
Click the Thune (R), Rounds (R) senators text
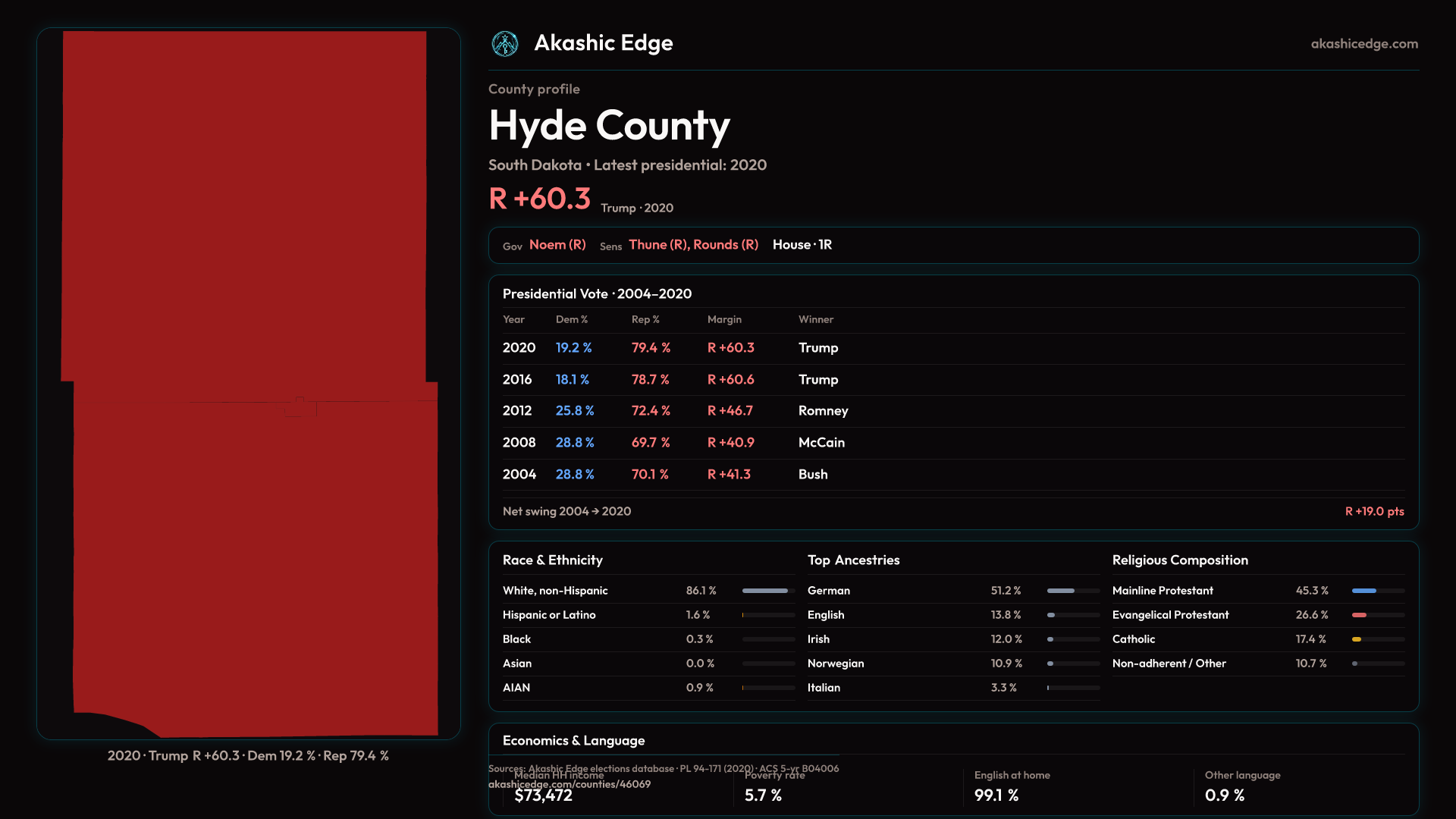(693, 245)
